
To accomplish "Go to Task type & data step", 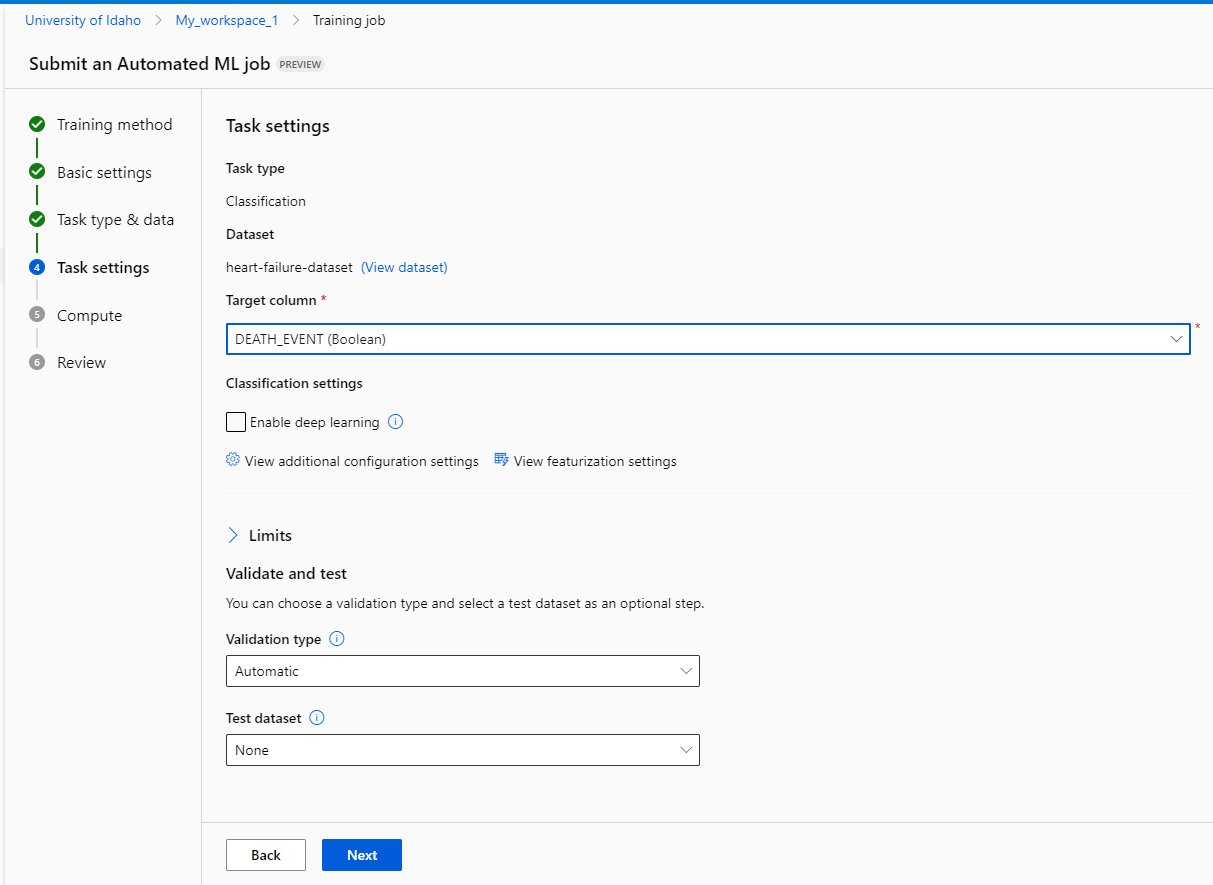I will (115, 220).
